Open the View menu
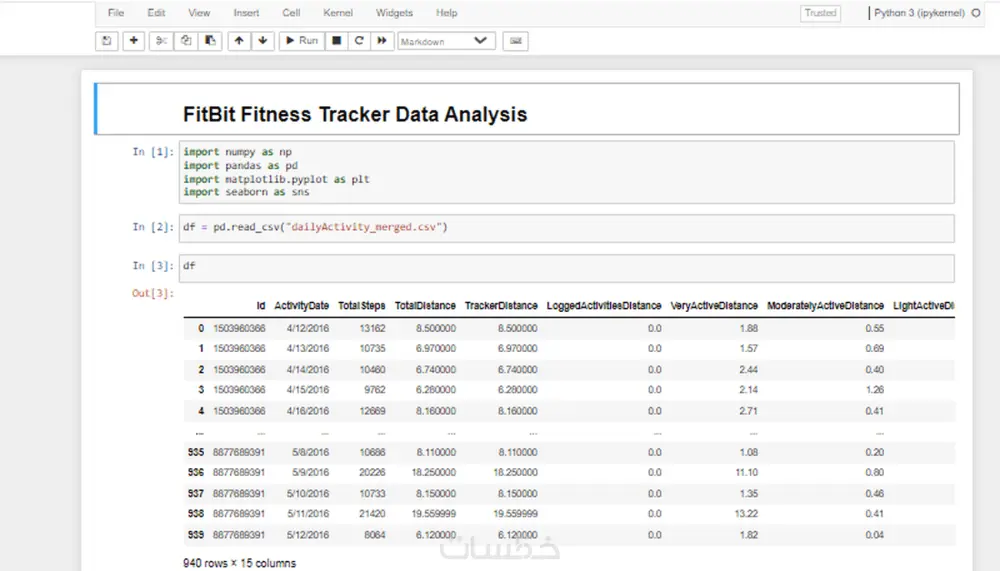 click(199, 13)
